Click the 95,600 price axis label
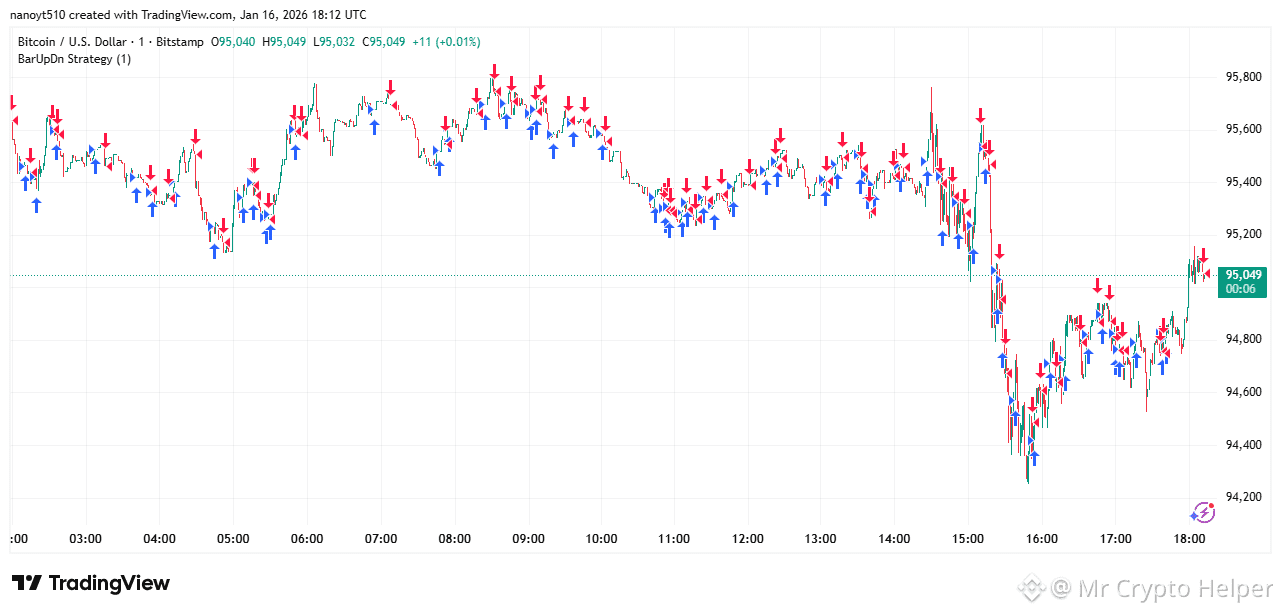This screenshot has height=613, width=1281. [x=1243, y=129]
